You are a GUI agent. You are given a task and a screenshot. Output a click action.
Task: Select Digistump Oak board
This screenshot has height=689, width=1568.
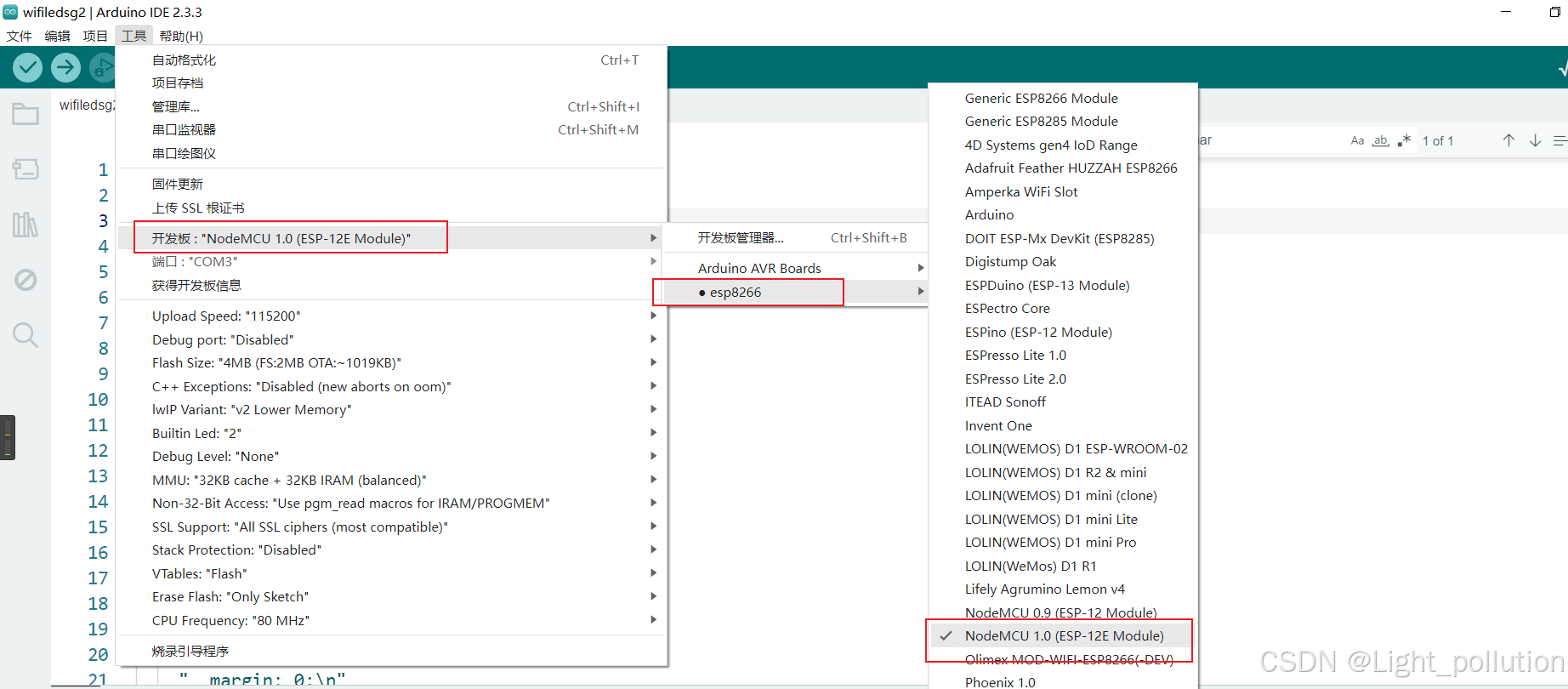(x=1063, y=262)
